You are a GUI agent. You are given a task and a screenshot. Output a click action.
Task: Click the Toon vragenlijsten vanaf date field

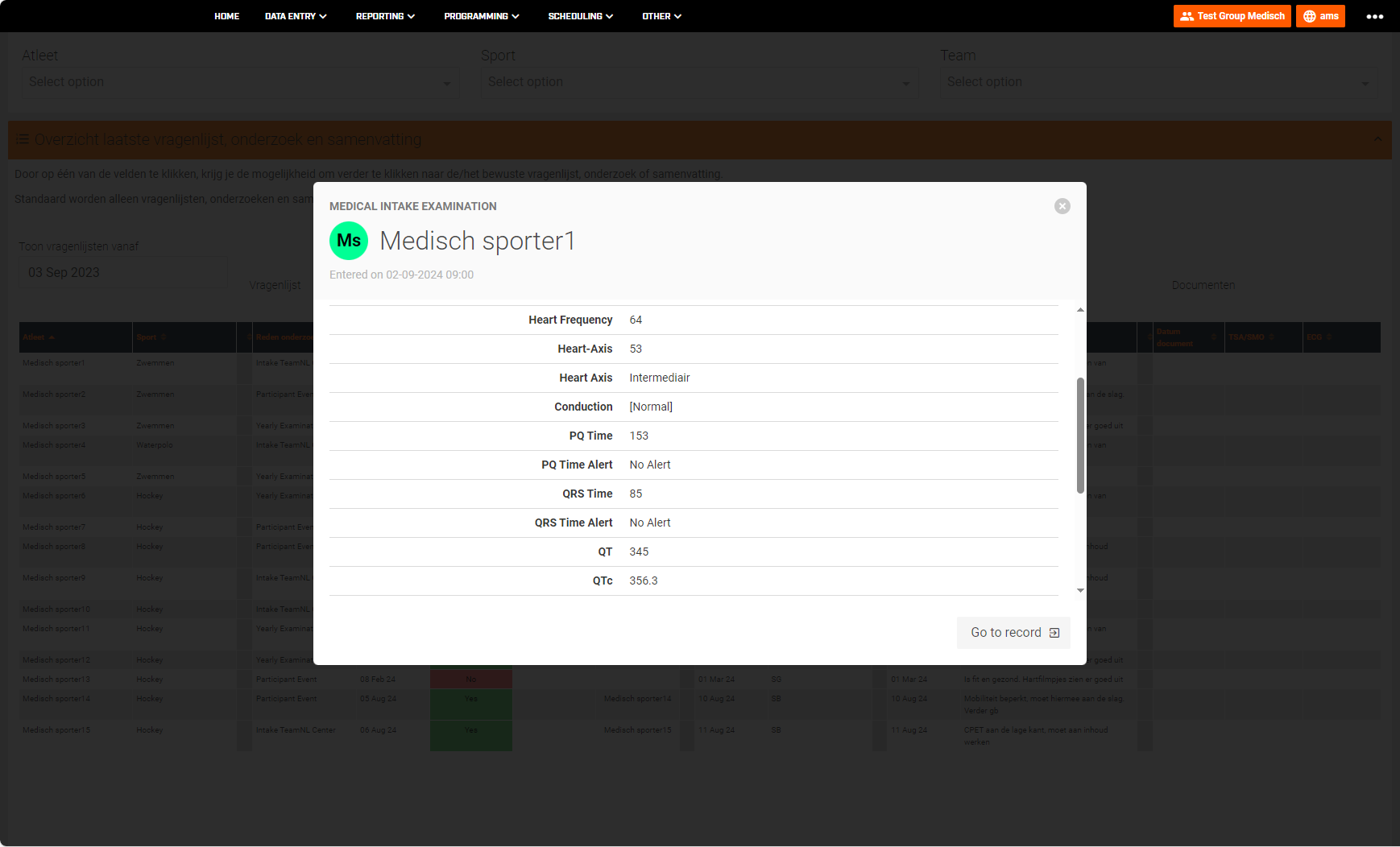[x=122, y=272]
